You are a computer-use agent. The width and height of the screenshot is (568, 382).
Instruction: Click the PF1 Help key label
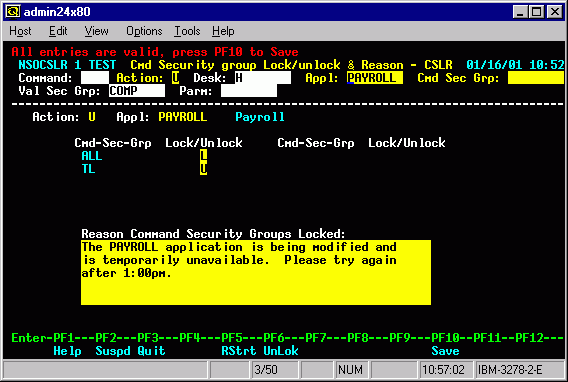67,351
